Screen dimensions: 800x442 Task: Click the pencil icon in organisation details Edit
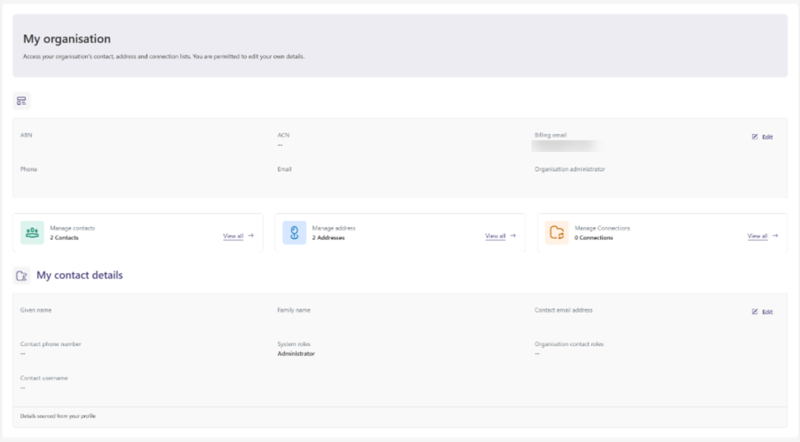click(755, 137)
